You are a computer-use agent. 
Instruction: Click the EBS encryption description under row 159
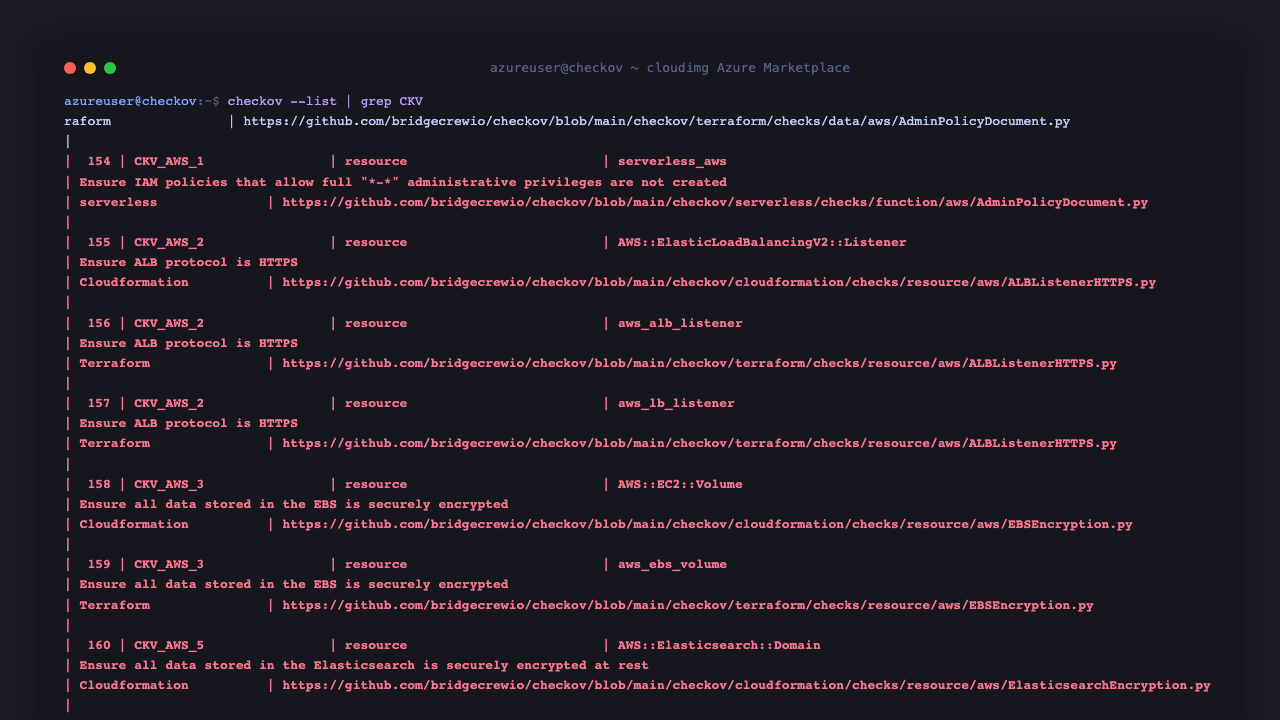294,584
